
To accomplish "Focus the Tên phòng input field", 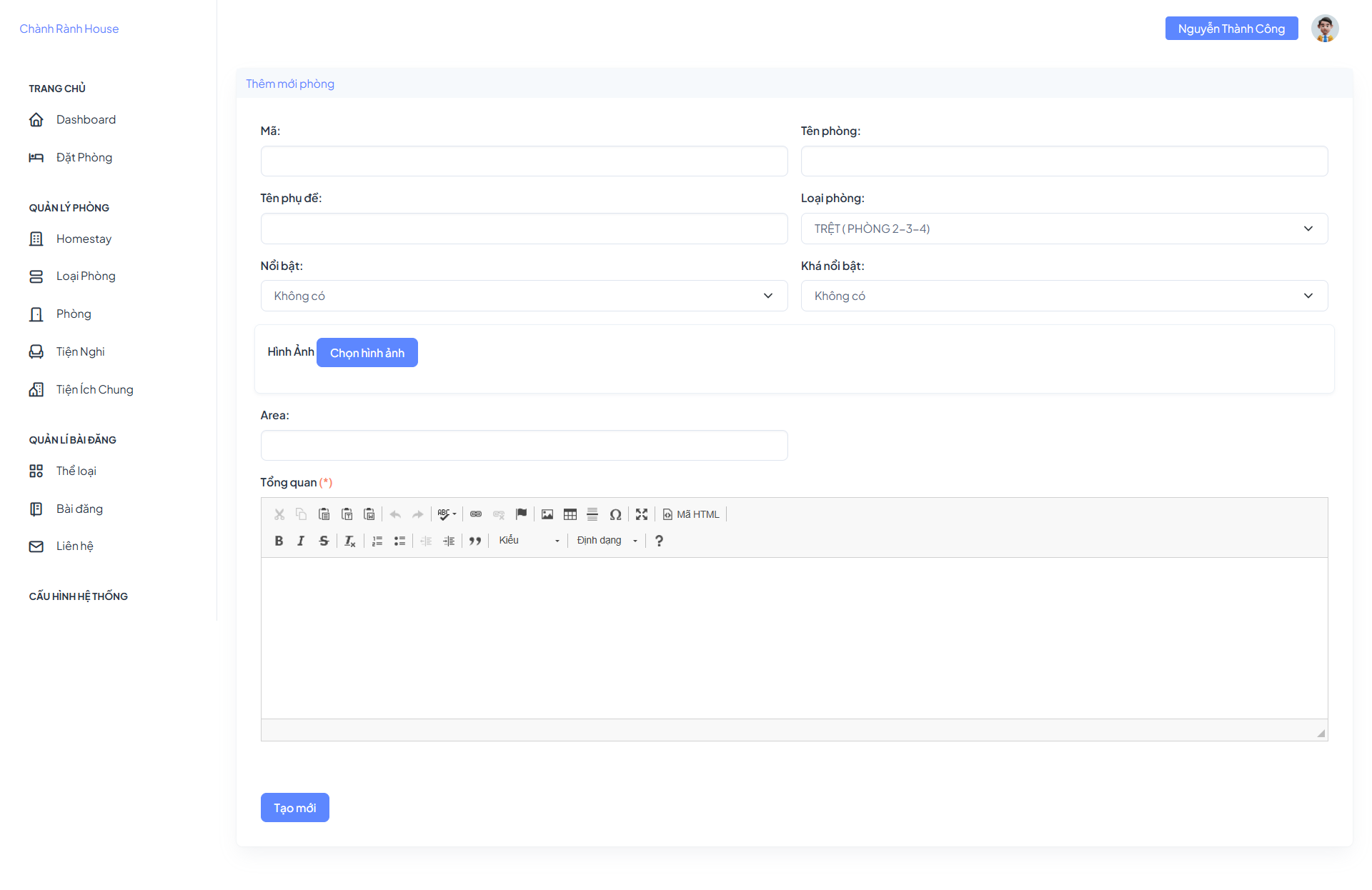I will 1064,161.
